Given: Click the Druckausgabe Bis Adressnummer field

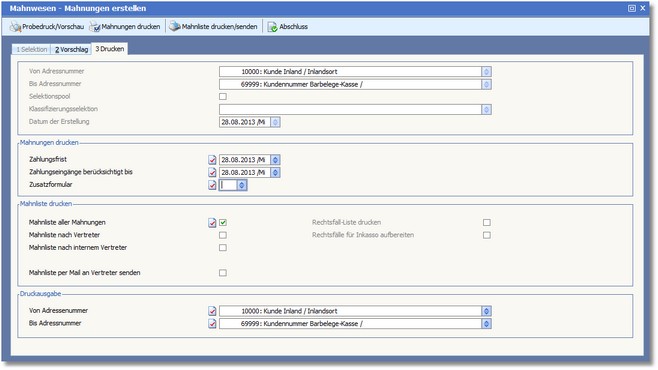Looking at the screenshot, I should pyautogui.click(x=350, y=323).
